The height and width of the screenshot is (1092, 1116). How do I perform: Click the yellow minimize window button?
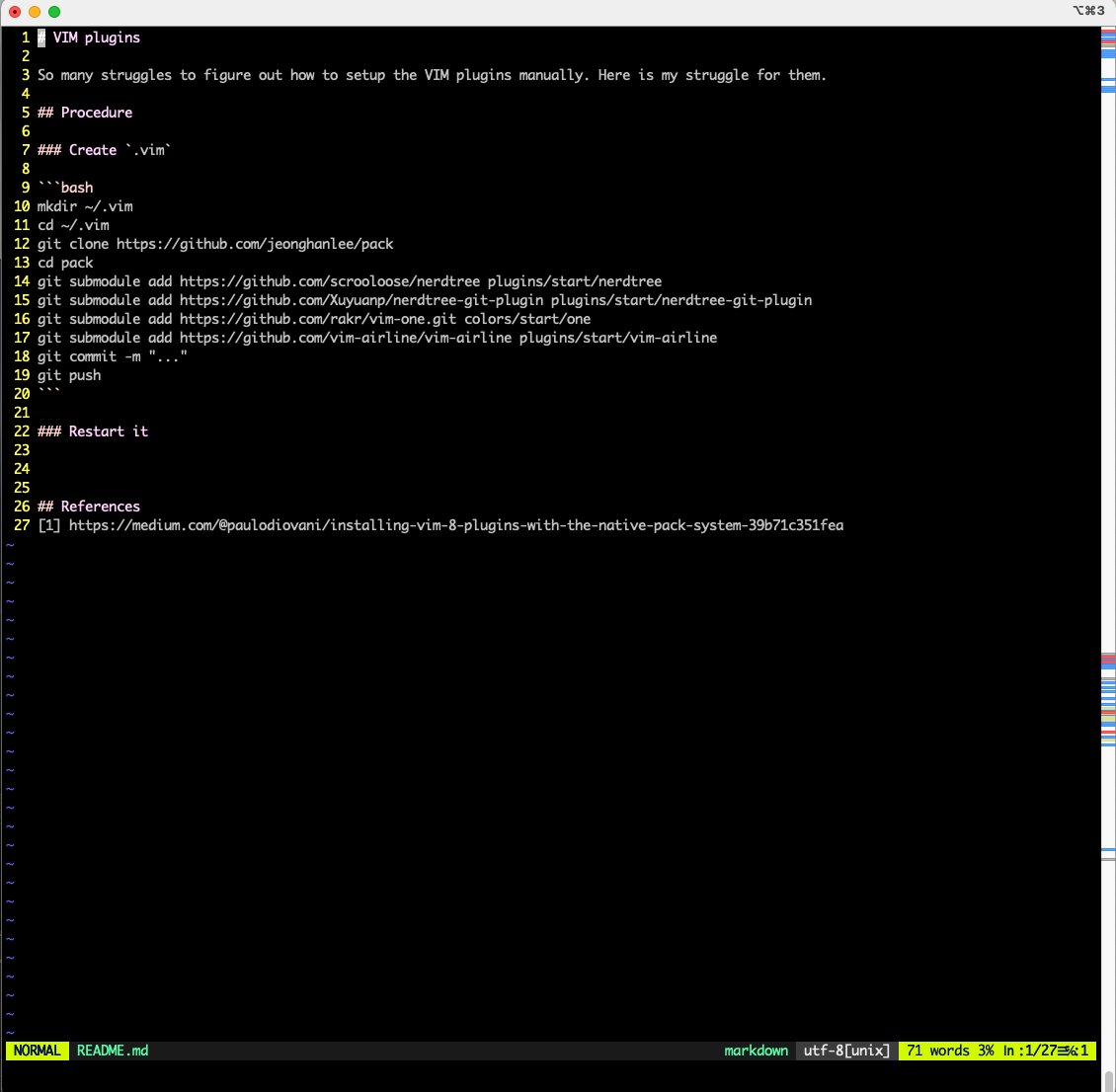(x=35, y=12)
